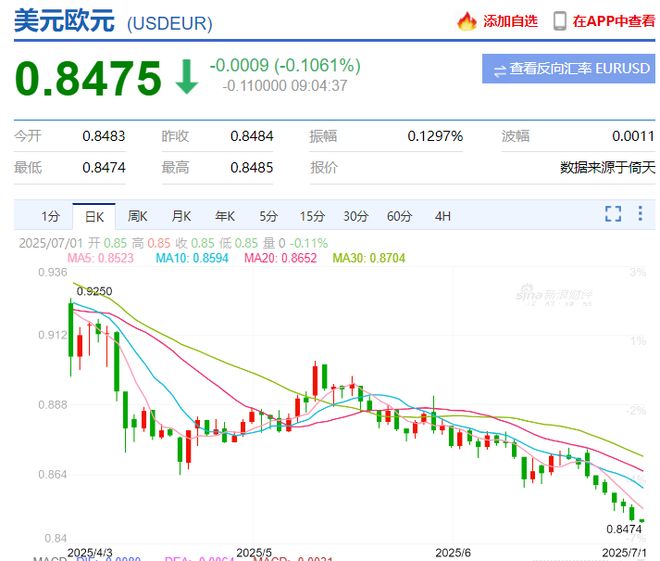Screen dimensions: 660x561
Task: Add to watchlist via 添加自选 link
Action: point(510,21)
